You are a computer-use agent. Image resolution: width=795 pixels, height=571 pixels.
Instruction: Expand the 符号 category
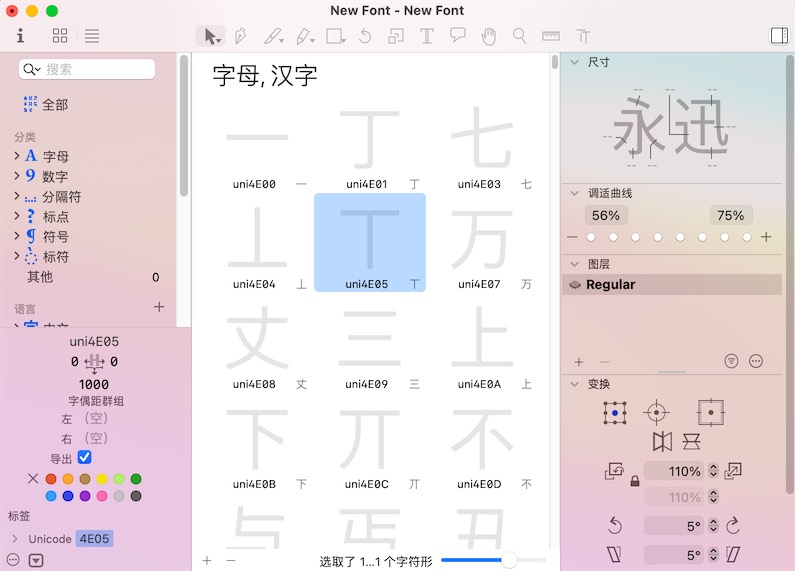pos(17,236)
